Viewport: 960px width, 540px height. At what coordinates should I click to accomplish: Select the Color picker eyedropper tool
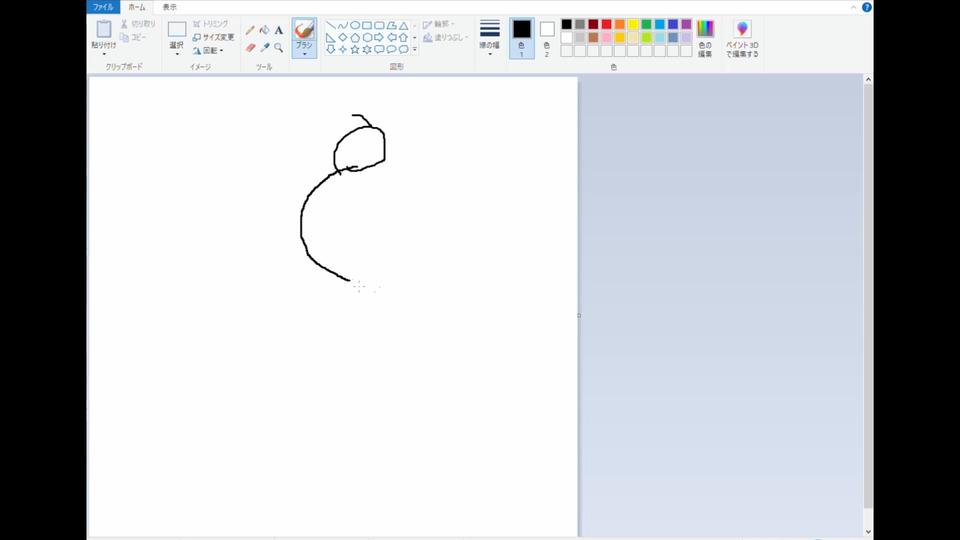click(x=264, y=48)
